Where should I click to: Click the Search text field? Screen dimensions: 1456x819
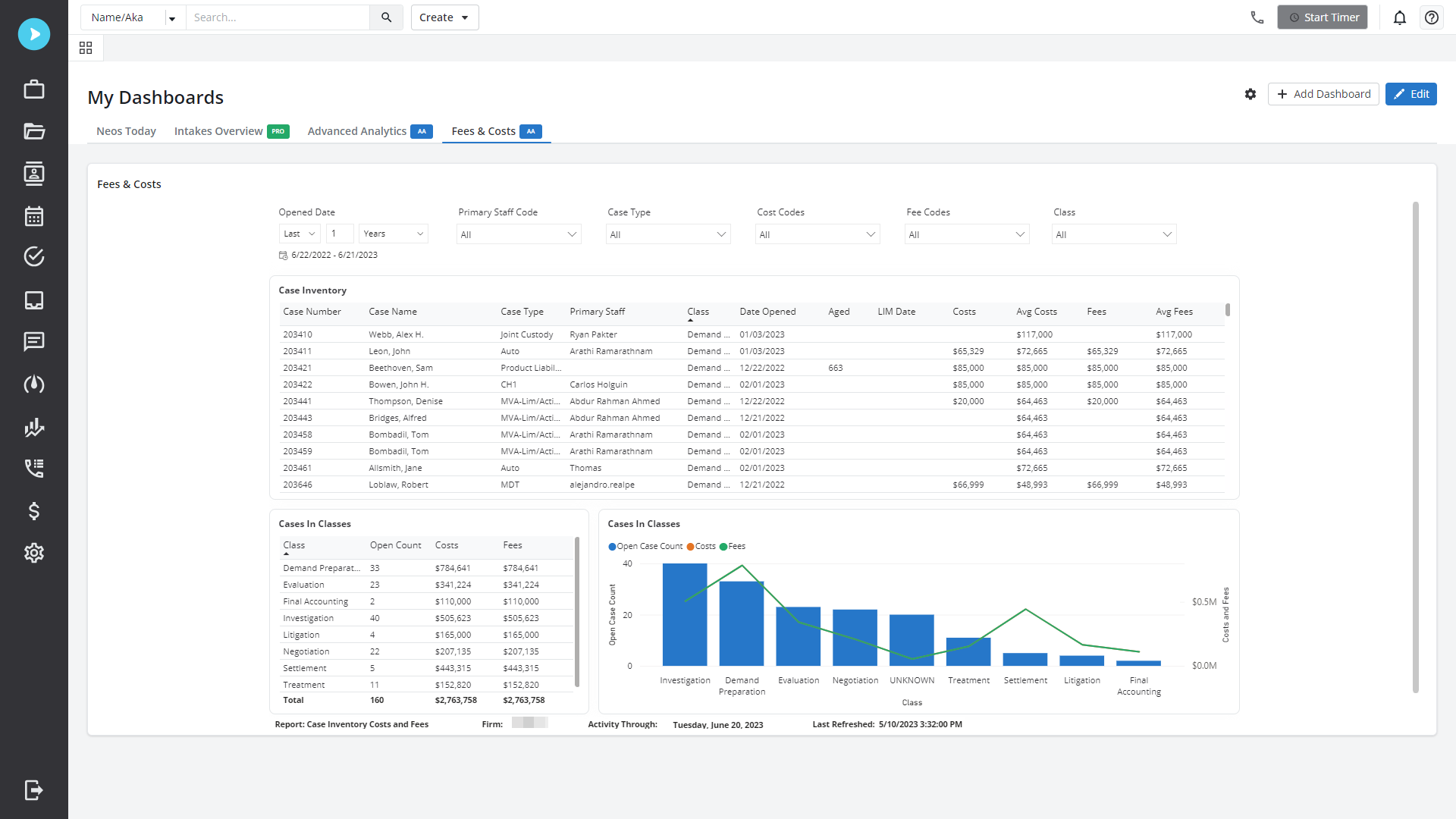278,17
